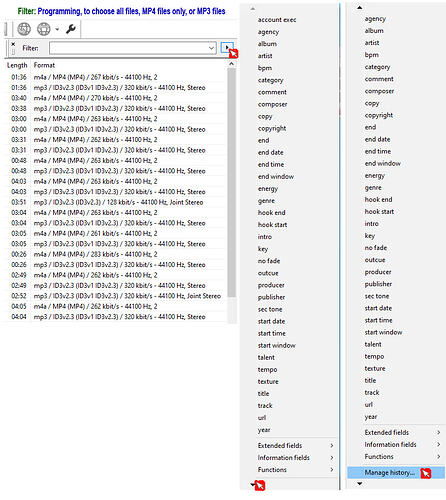
Task: Choose 'intro' in the right-hand menu
Action: 372,224
